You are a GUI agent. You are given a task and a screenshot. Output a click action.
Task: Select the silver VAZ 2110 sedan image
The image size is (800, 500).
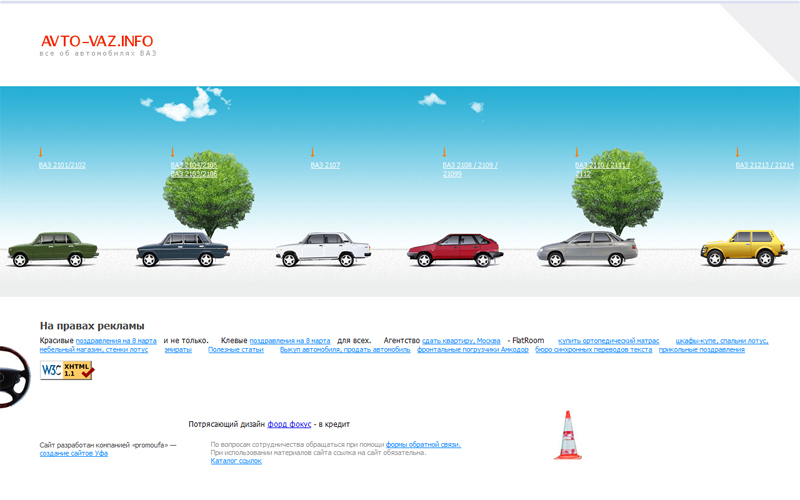coord(588,249)
